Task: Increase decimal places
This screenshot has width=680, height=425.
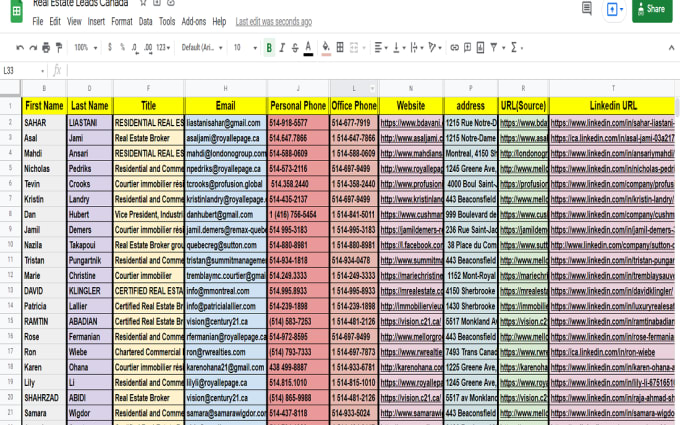Action: point(148,48)
